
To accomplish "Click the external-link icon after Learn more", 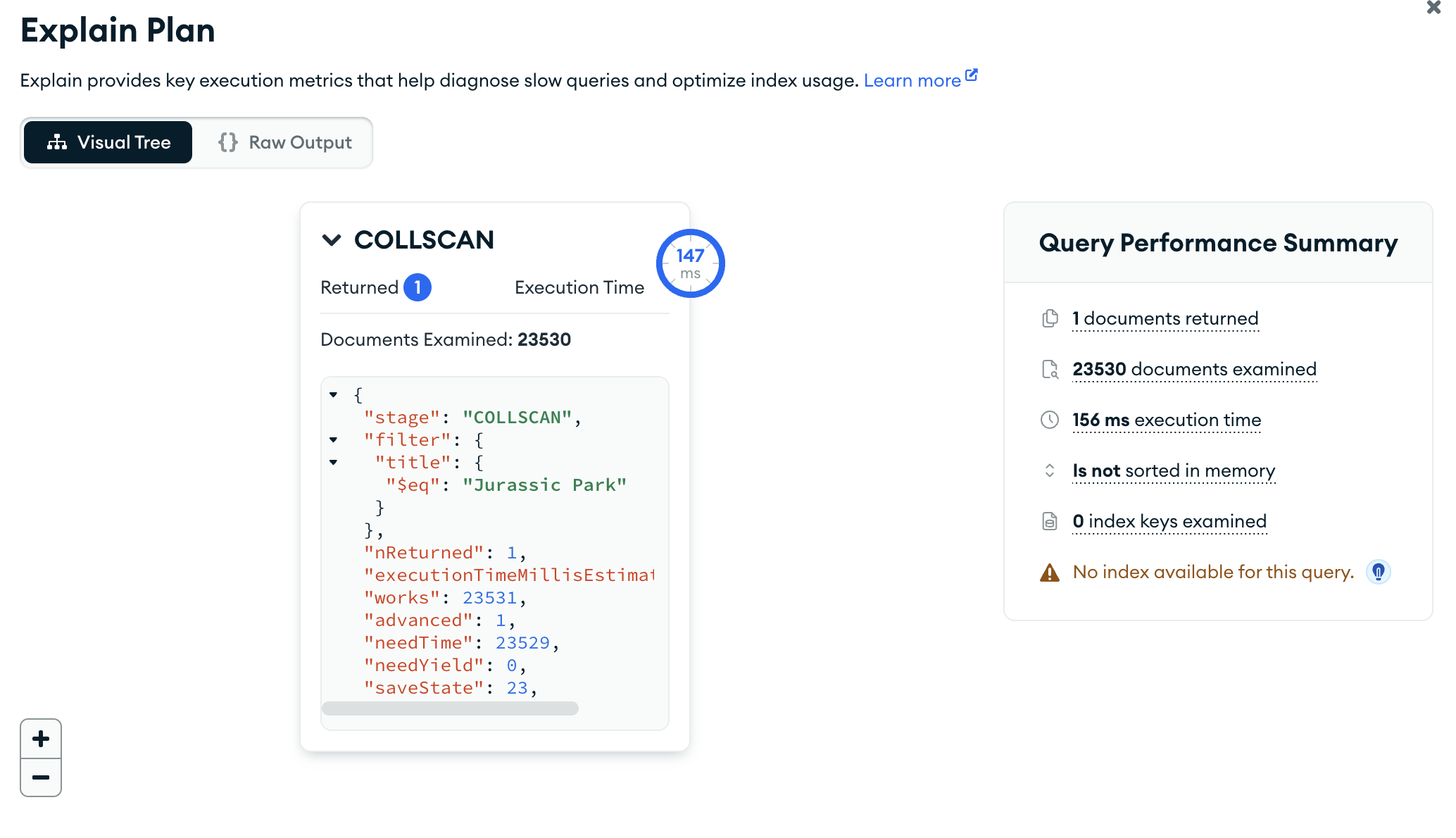I will pos(971,73).
